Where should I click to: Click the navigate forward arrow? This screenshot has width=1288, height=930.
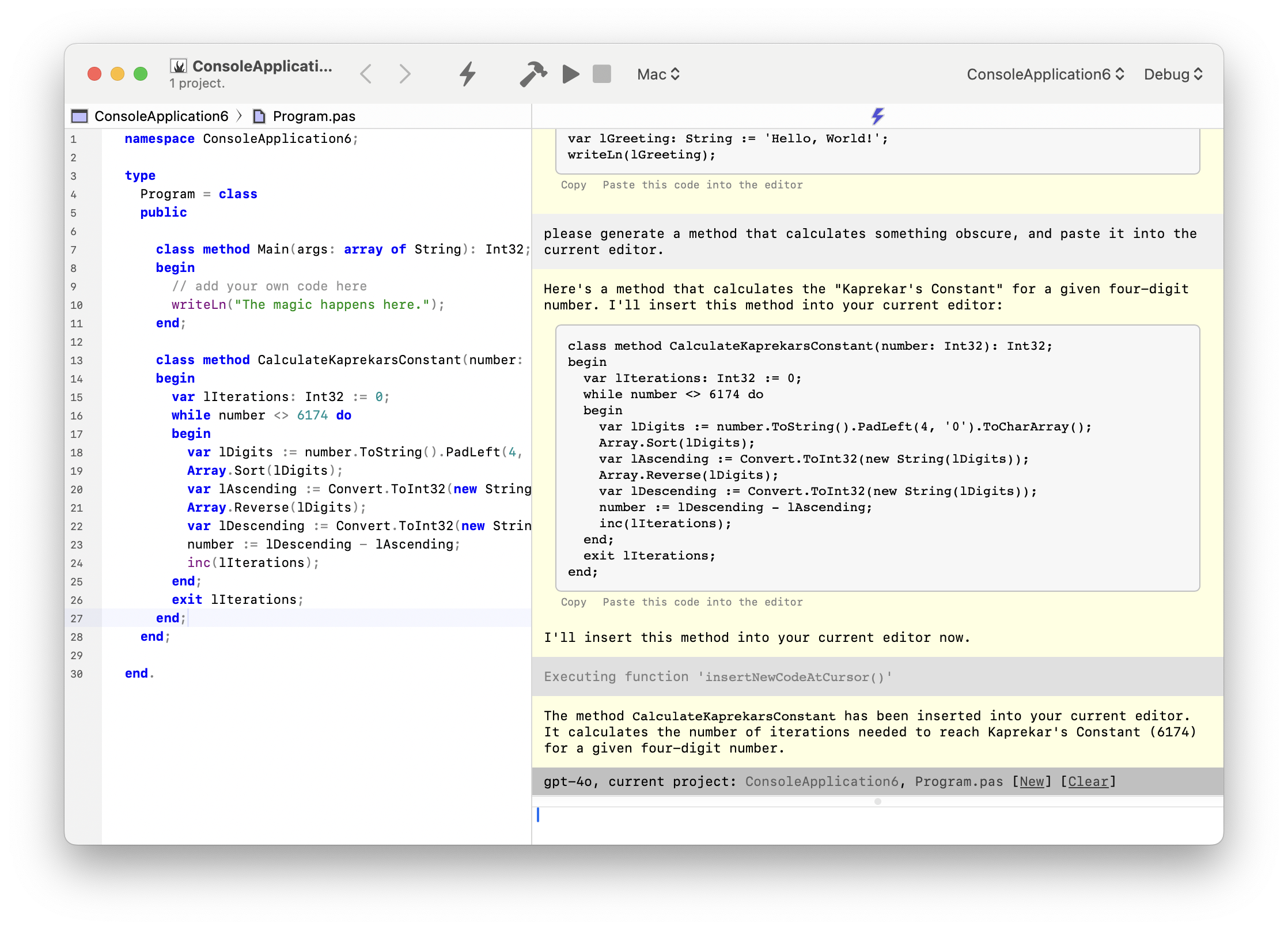[405, 74]
